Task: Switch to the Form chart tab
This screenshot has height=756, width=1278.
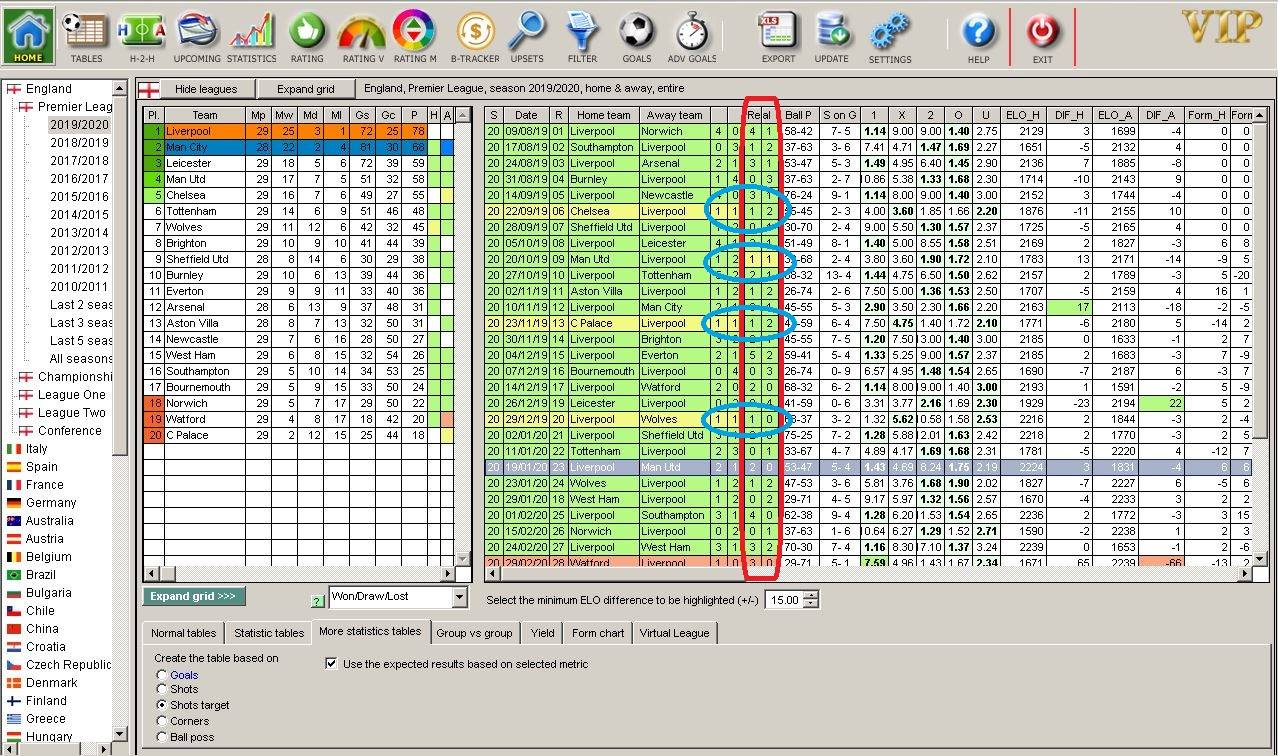Action: [598, 633]
